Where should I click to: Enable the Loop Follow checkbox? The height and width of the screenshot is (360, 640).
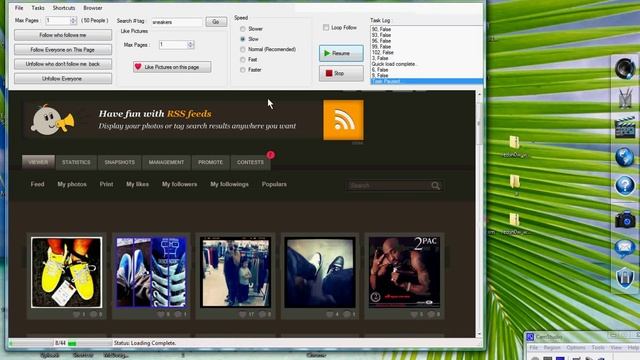326,27
